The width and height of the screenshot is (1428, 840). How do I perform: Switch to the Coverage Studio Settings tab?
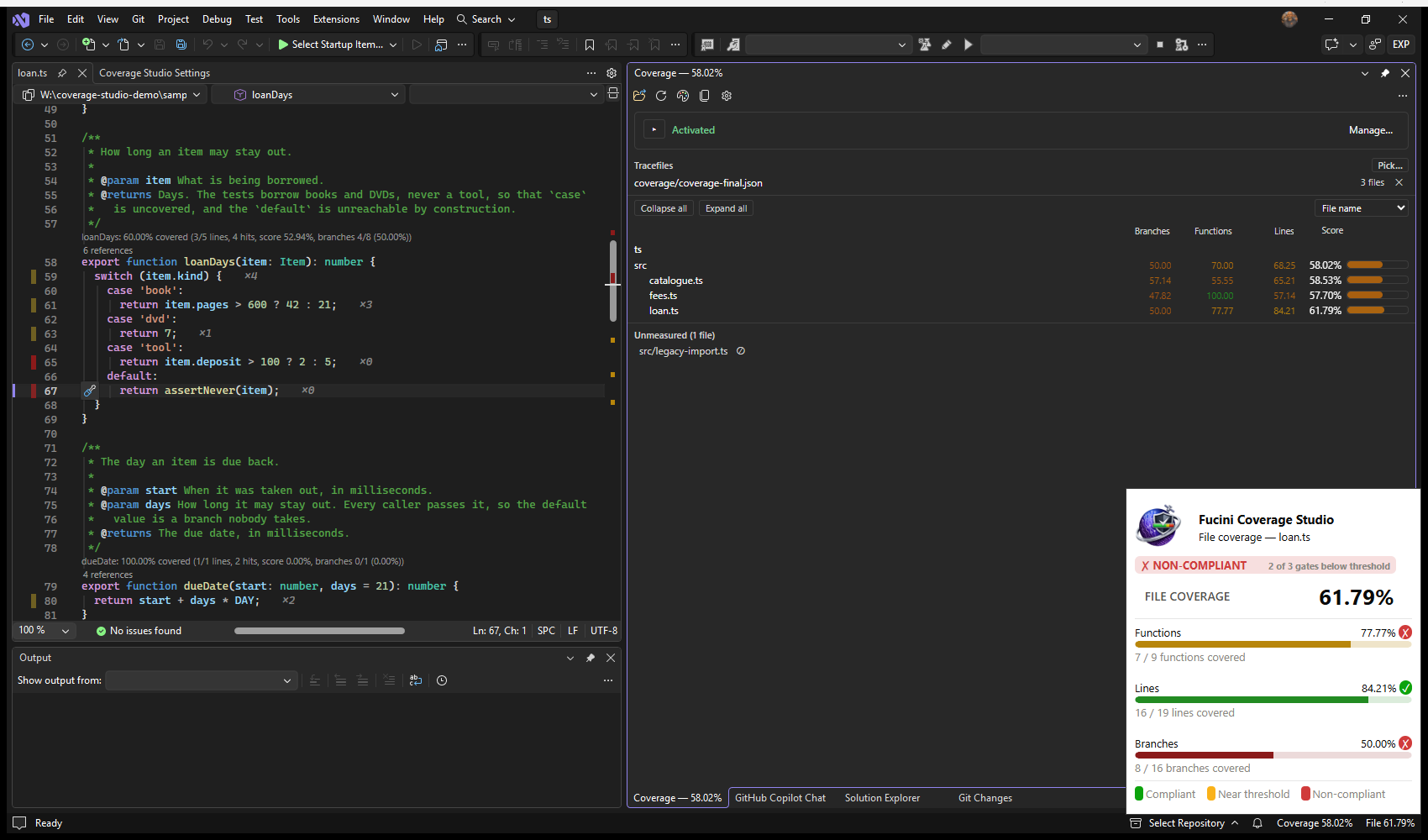pos(155,73)
